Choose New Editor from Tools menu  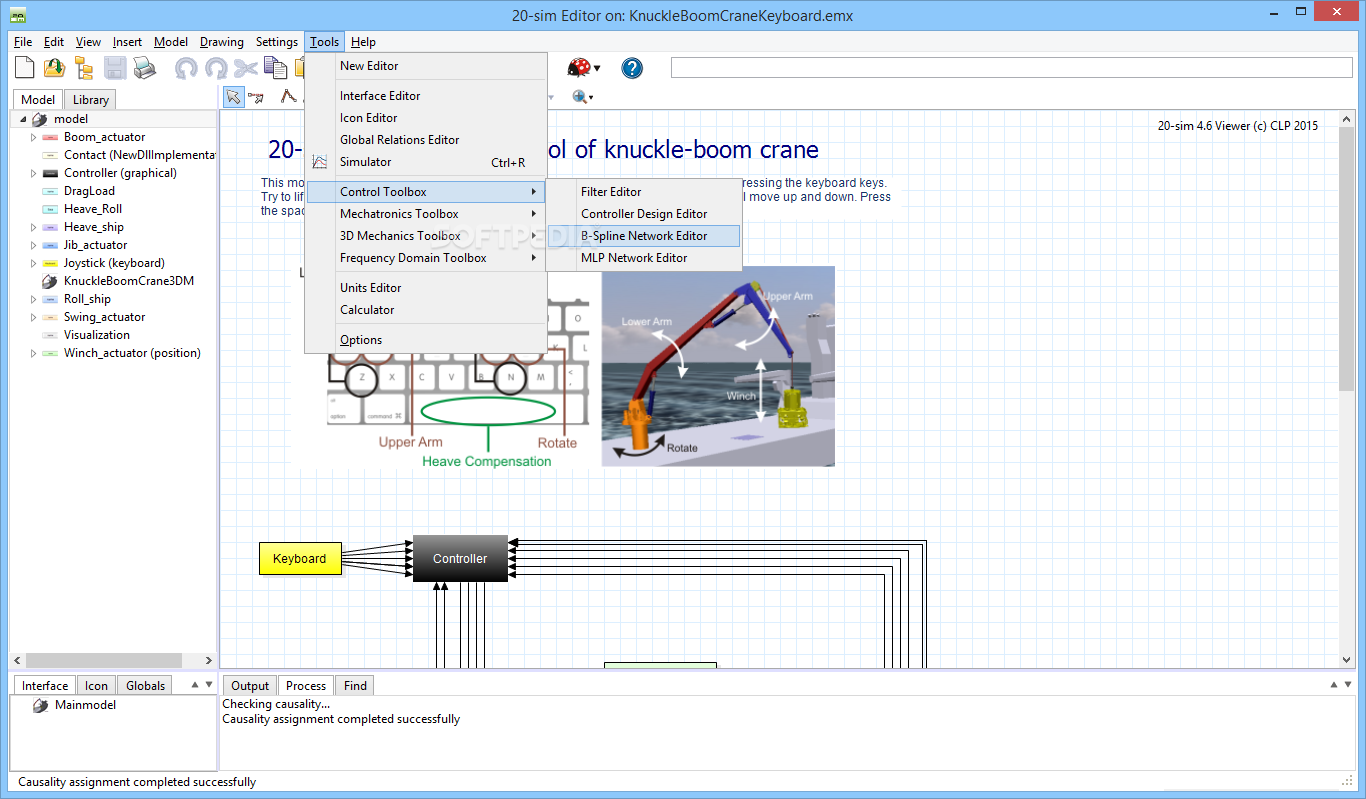(x=426, y=66)
